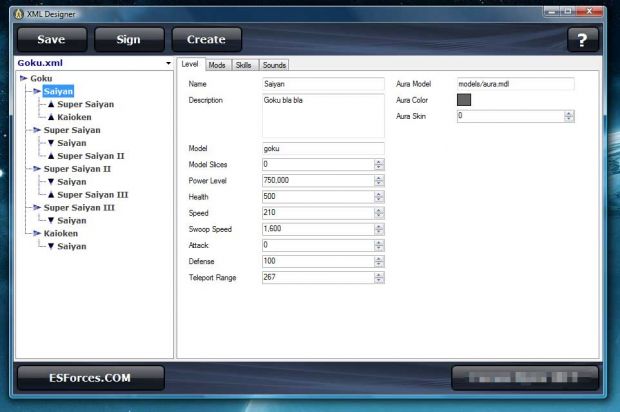
Task: Click the Swoop Speed value 1,600
Action: coord(272,229)
